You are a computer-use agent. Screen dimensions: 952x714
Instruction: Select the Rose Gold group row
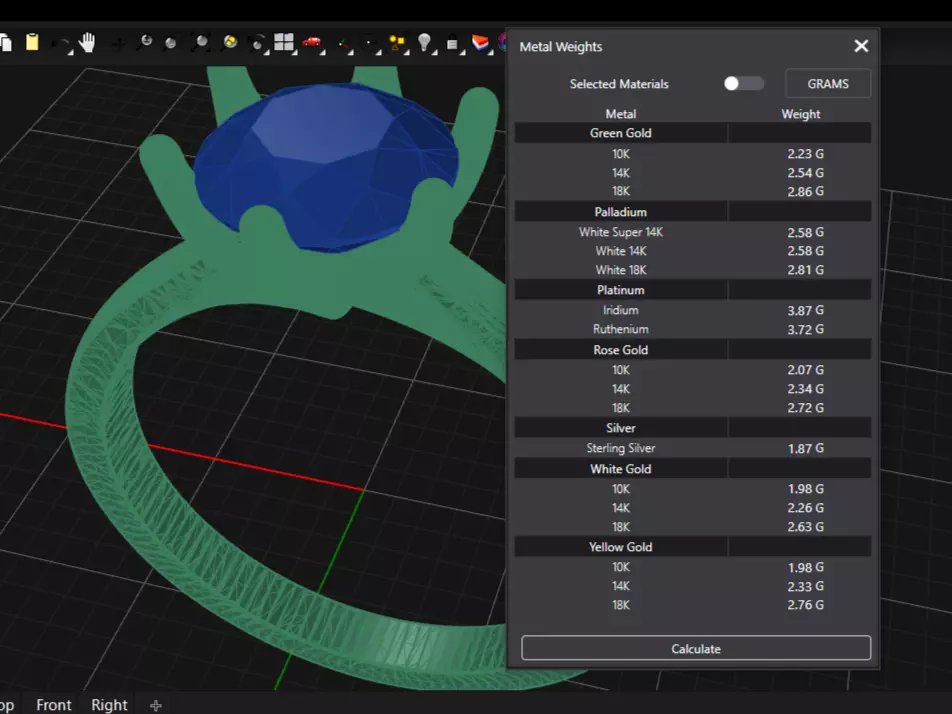pos(693,350)
